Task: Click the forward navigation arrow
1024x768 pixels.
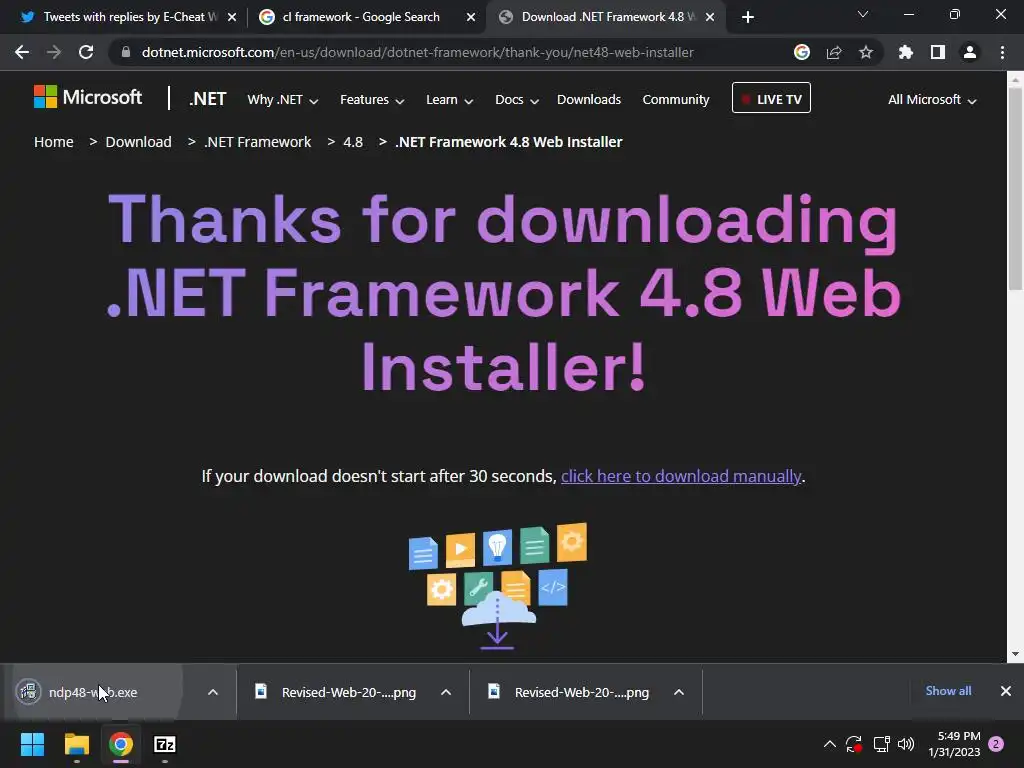Action: (54, 52)
